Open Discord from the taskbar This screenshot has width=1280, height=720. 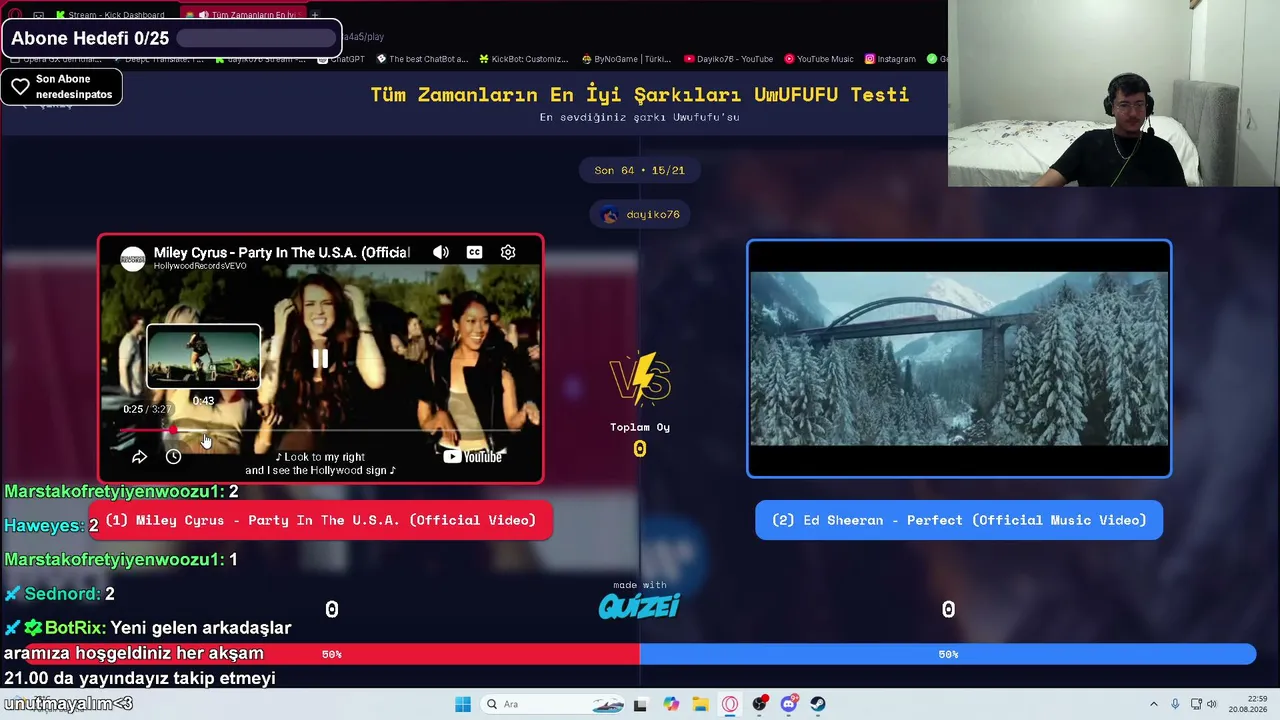[789, 704]
